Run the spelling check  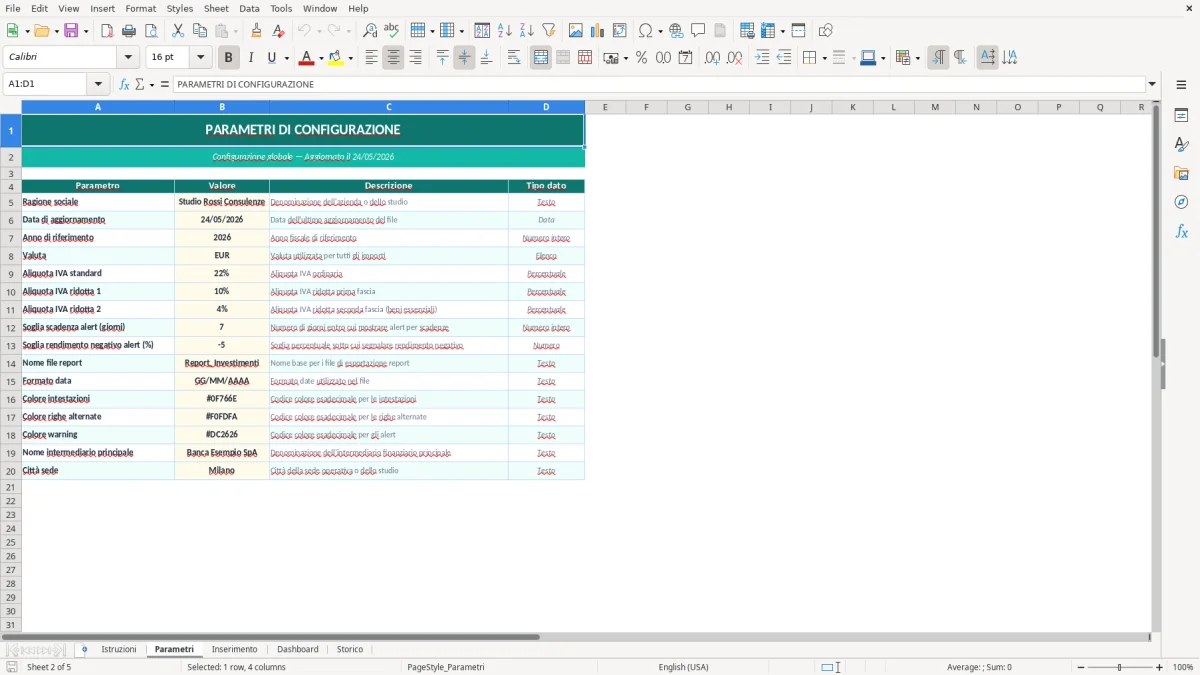(392, 31)
